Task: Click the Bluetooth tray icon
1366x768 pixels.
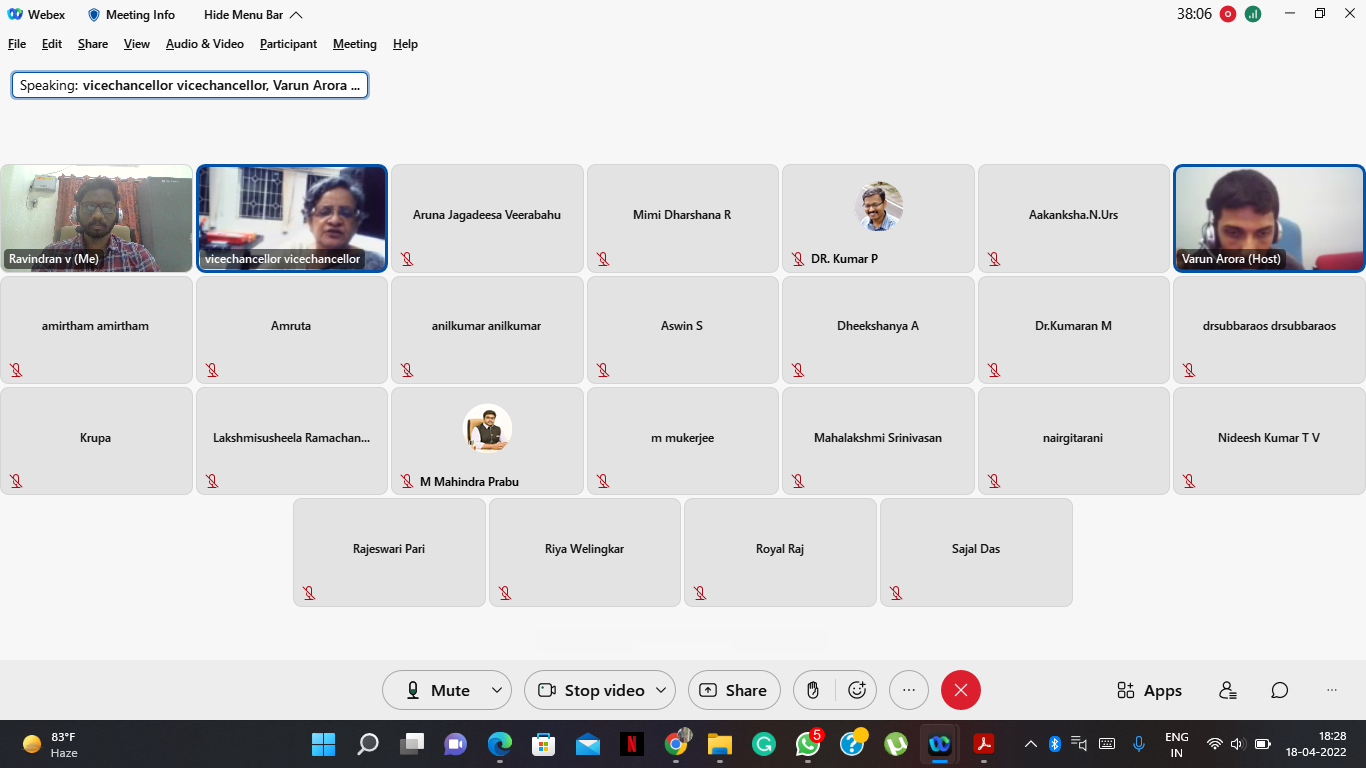Action: (1055, 744)
